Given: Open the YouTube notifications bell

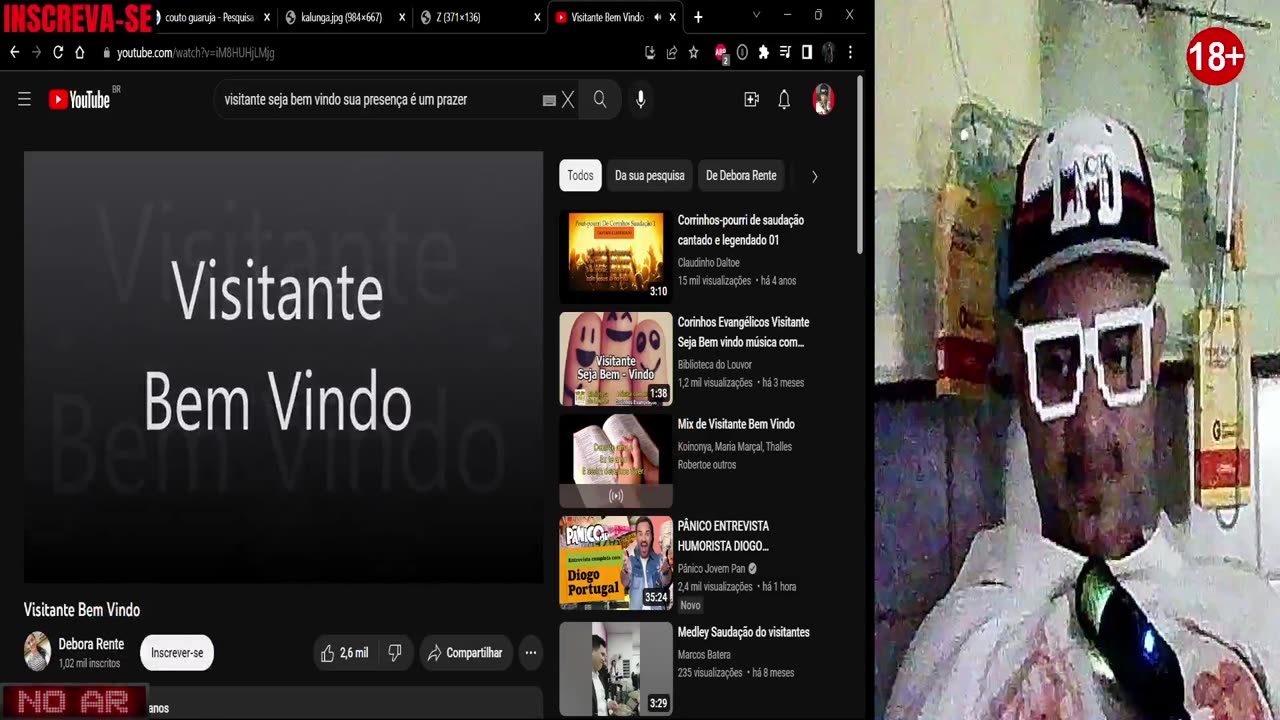Looking at the screenshot, I should 784,99.
